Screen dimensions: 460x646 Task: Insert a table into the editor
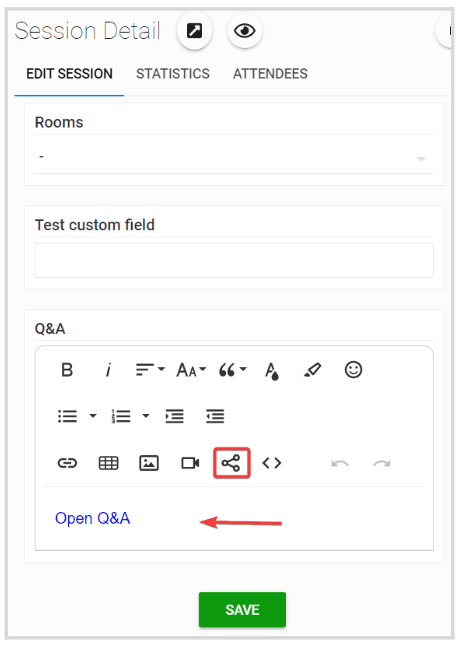(108, 463)
